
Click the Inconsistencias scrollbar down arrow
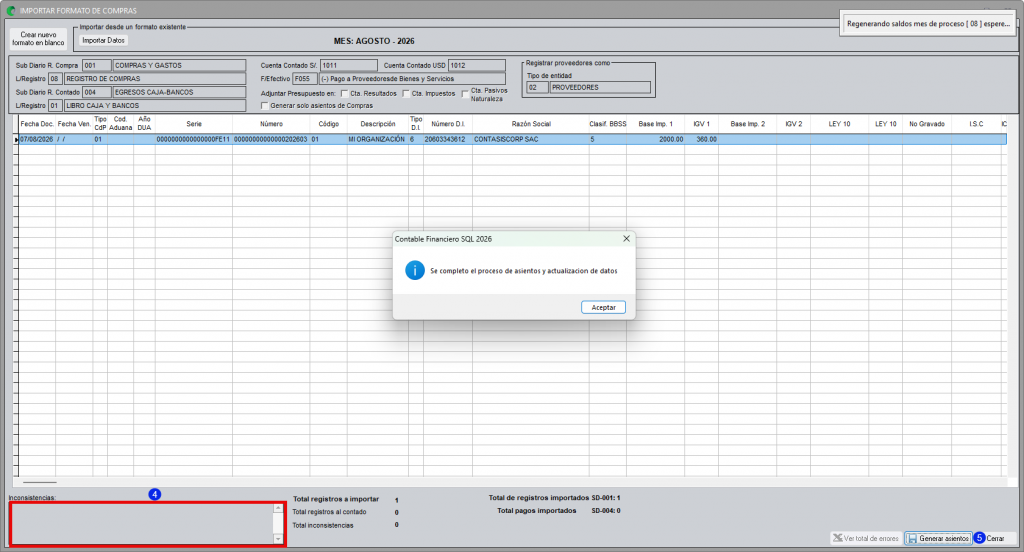tap(278, 540)
